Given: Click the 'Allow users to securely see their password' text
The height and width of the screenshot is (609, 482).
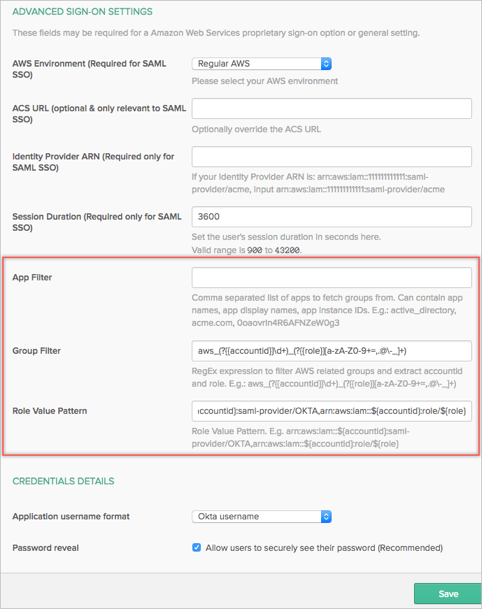Looking at the screenshot, I should pyautogui.click(x=324, y=548).
